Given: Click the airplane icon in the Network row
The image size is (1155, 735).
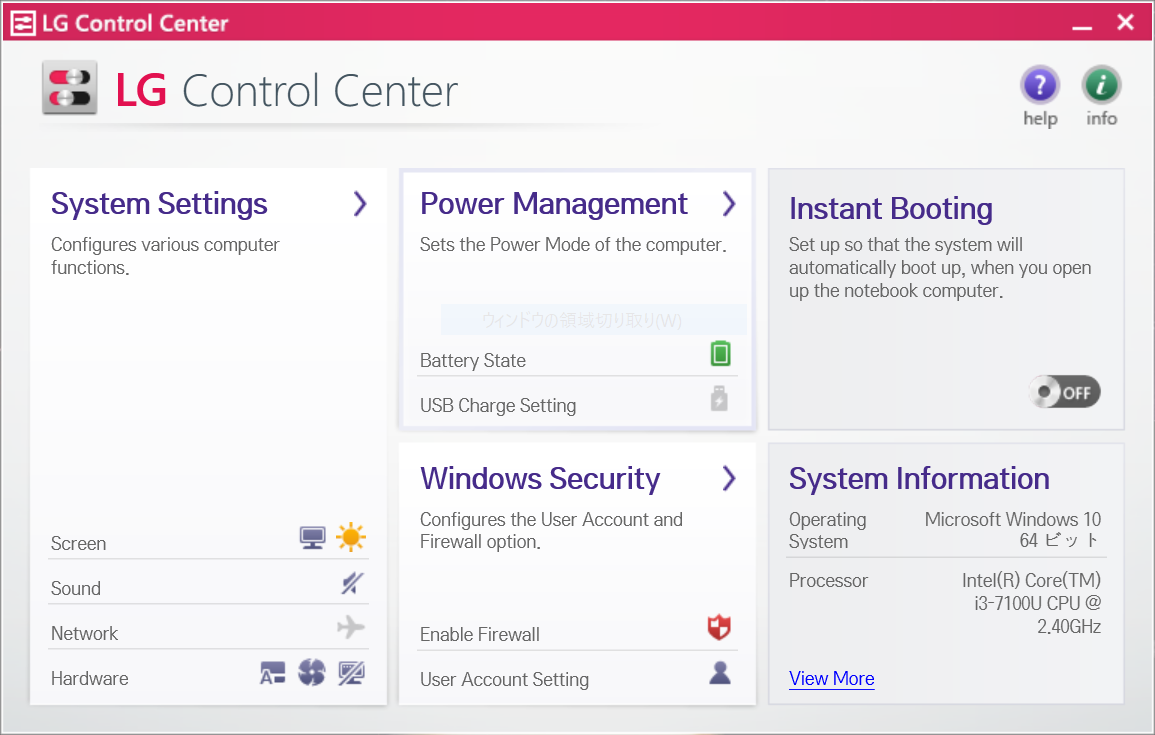Looking at the screenshot, I should [351, 627].
